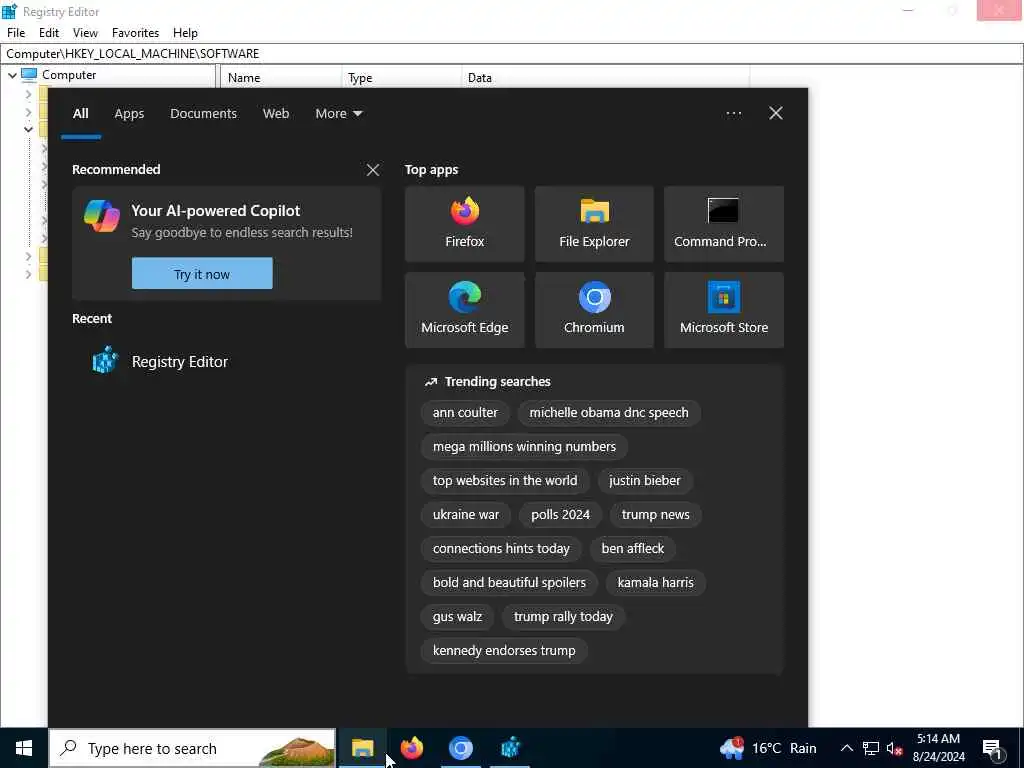Click the Data column header
Viewport: 1024px width, 768px height.
click(605, 78)
